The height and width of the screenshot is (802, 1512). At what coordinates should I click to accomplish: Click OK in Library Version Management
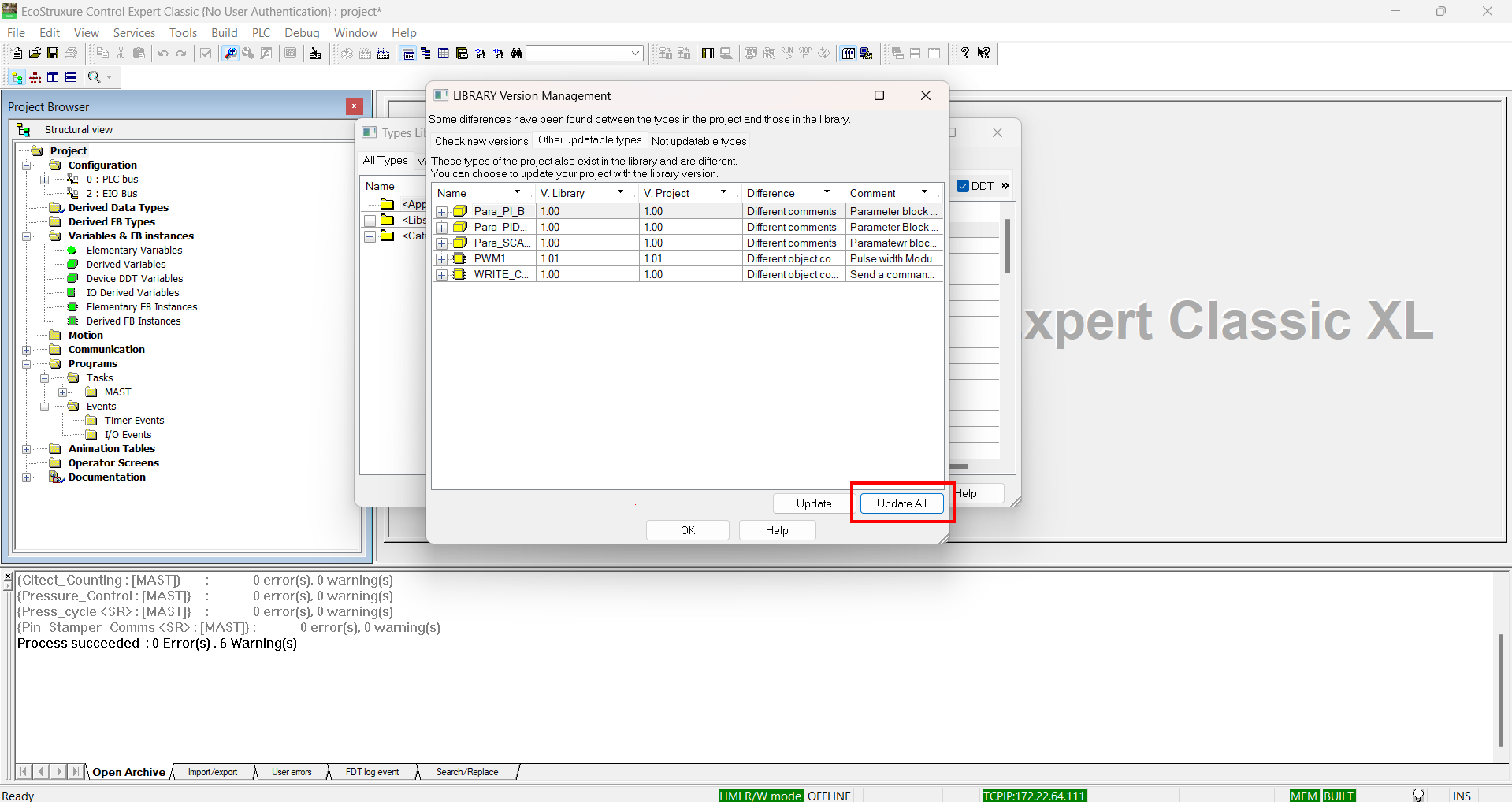(688, 530)
